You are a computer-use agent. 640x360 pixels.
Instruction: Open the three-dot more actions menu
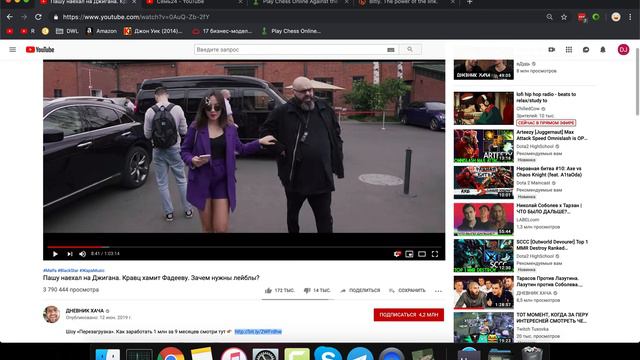click(x=438, y=291)
